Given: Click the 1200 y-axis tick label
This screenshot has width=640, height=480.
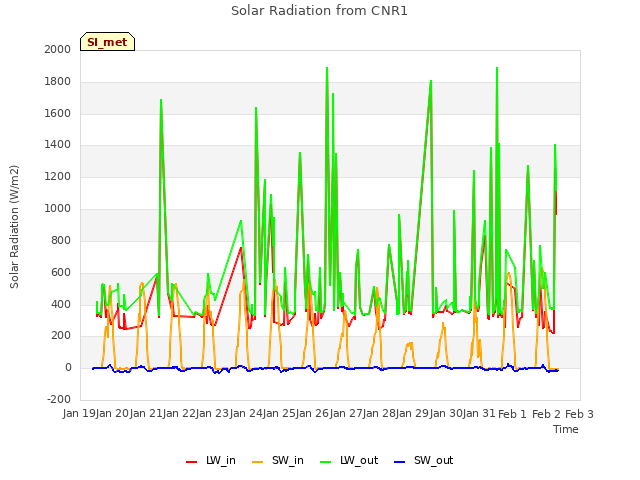Looking at the screenshot, I should [58, 177].
